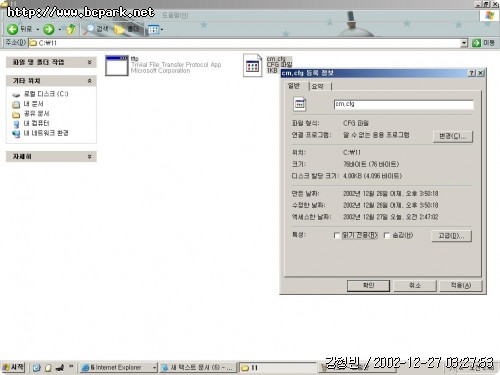Switch to 새 텍스트 문서 taskbar window

click(198, 368)
